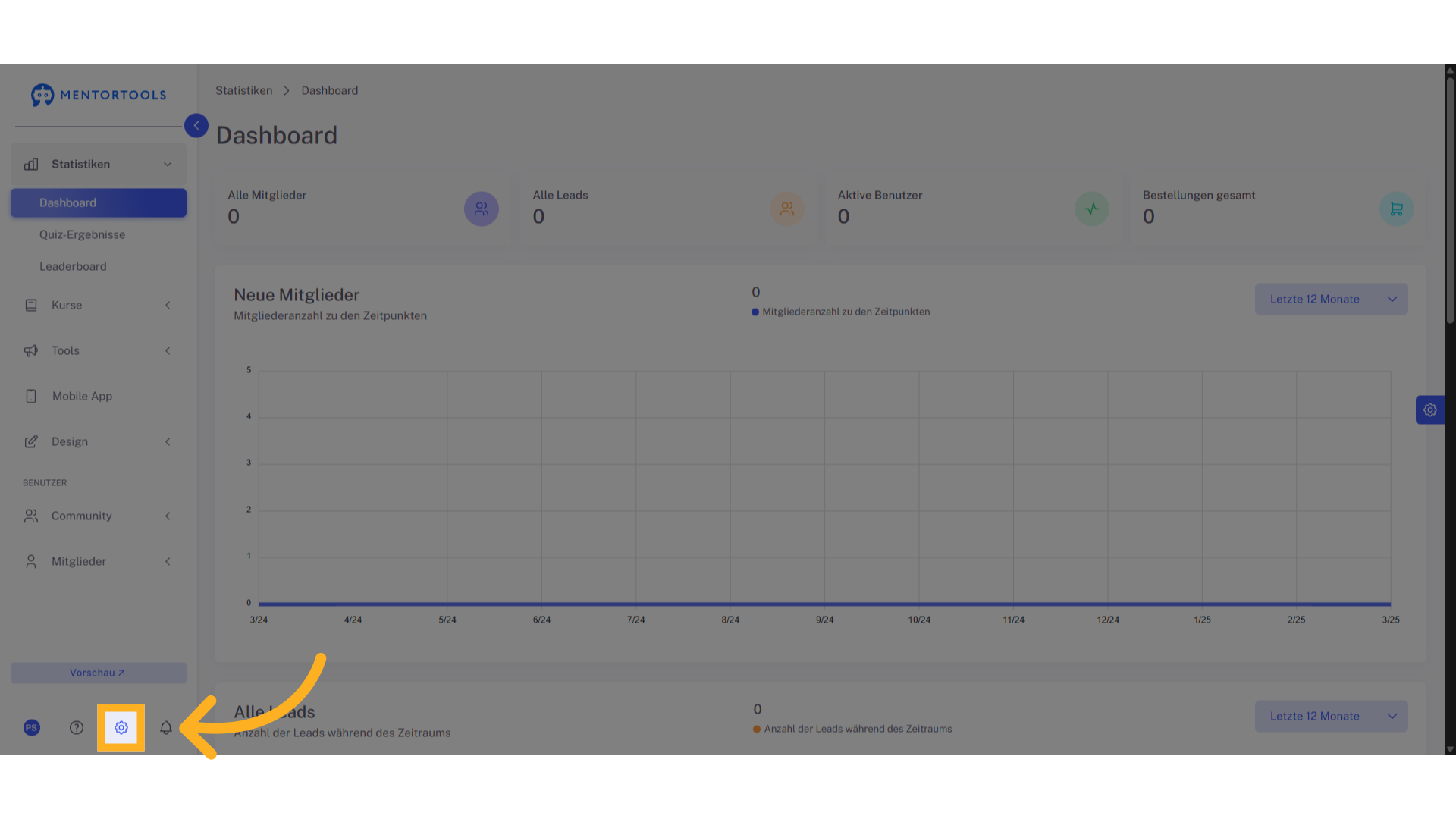Expand the Kurse menu
Viewport: 1456px width, 819px height.
[x=99, y=306]
